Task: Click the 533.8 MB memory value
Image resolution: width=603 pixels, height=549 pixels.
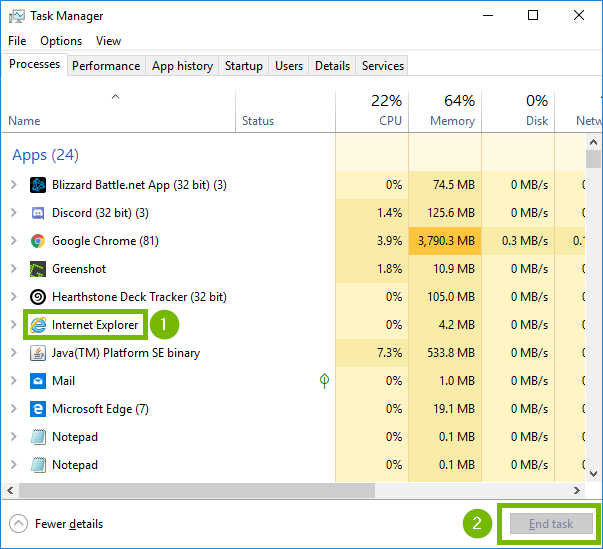Action: click(x=451, y=353)
